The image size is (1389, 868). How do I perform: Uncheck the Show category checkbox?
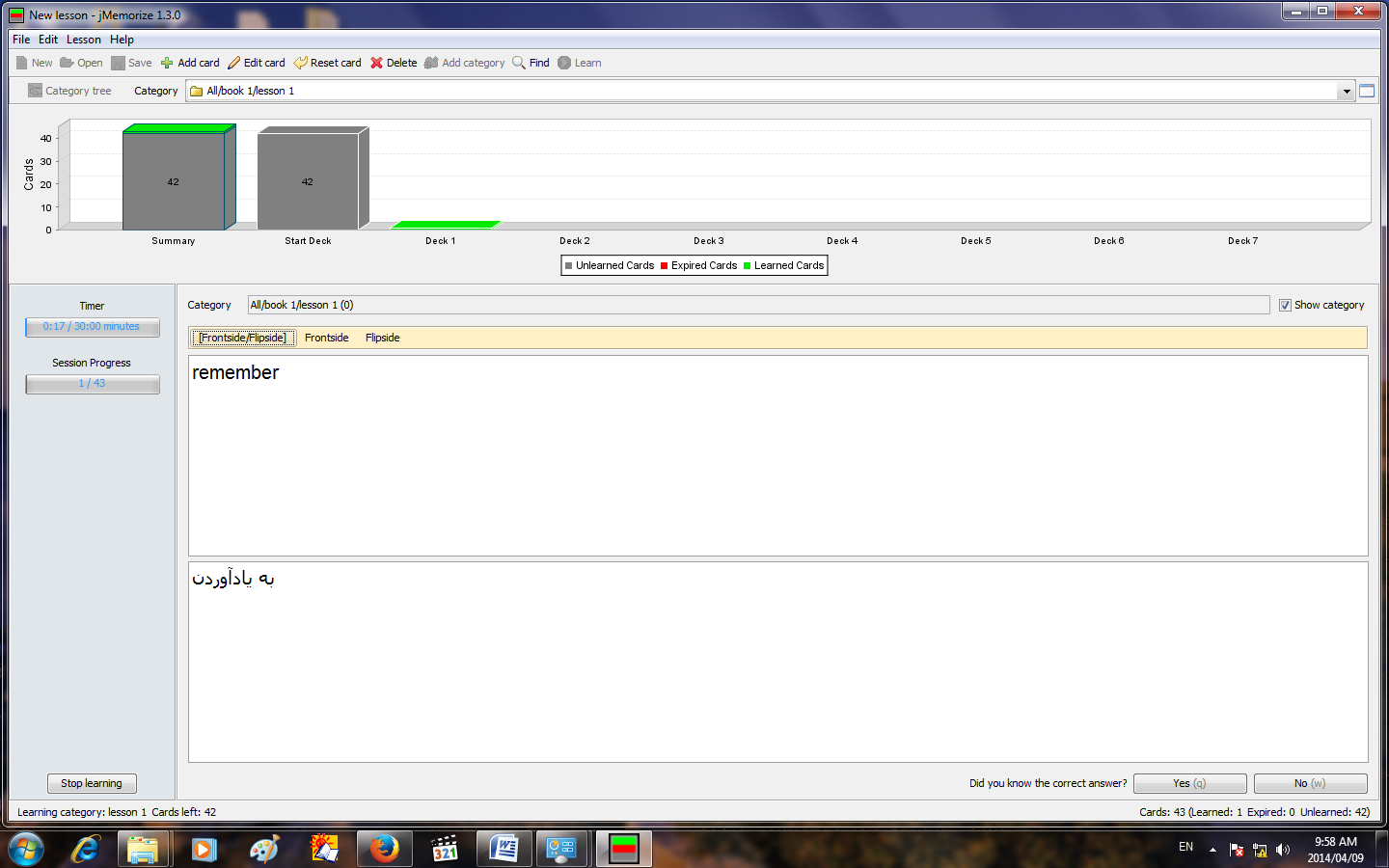coord(1285,305)
